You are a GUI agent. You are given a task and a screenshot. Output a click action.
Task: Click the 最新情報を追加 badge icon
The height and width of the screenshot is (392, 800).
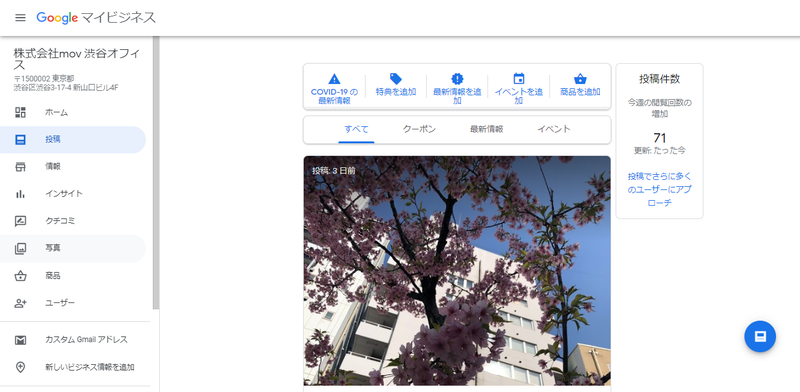[x=457, y=79]
